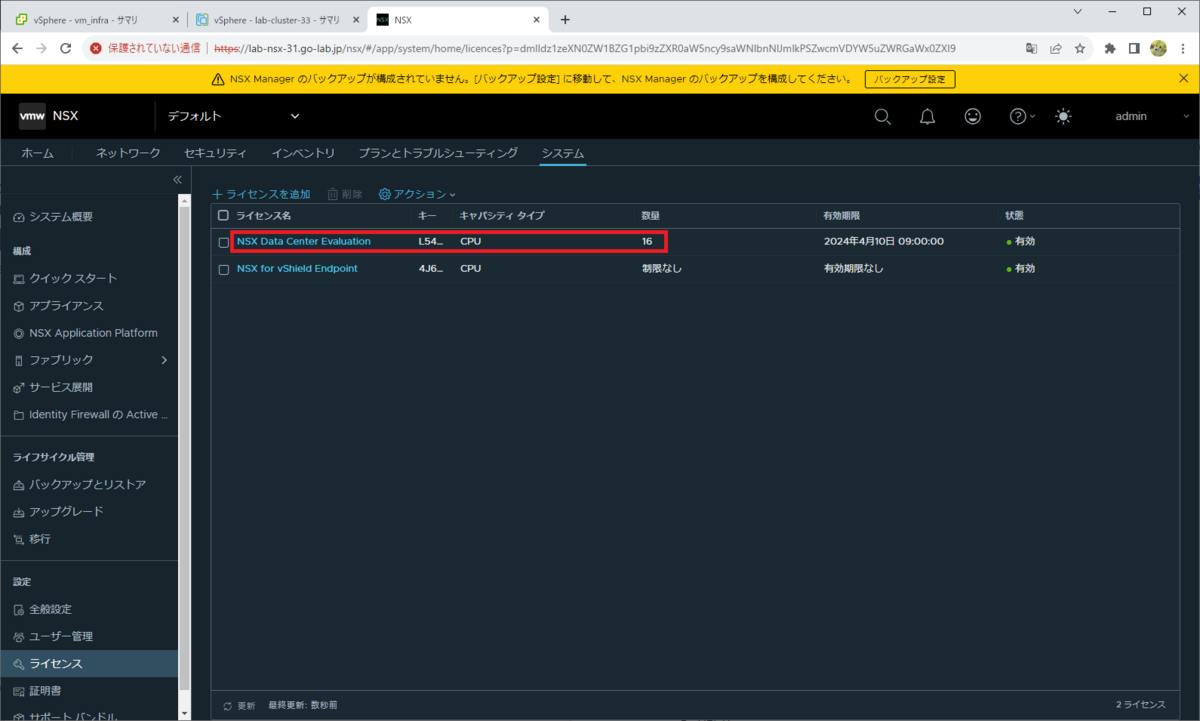Open the デフォルト project dropdown
This screenshot has height=721, width=1200.
click(233, 117)
